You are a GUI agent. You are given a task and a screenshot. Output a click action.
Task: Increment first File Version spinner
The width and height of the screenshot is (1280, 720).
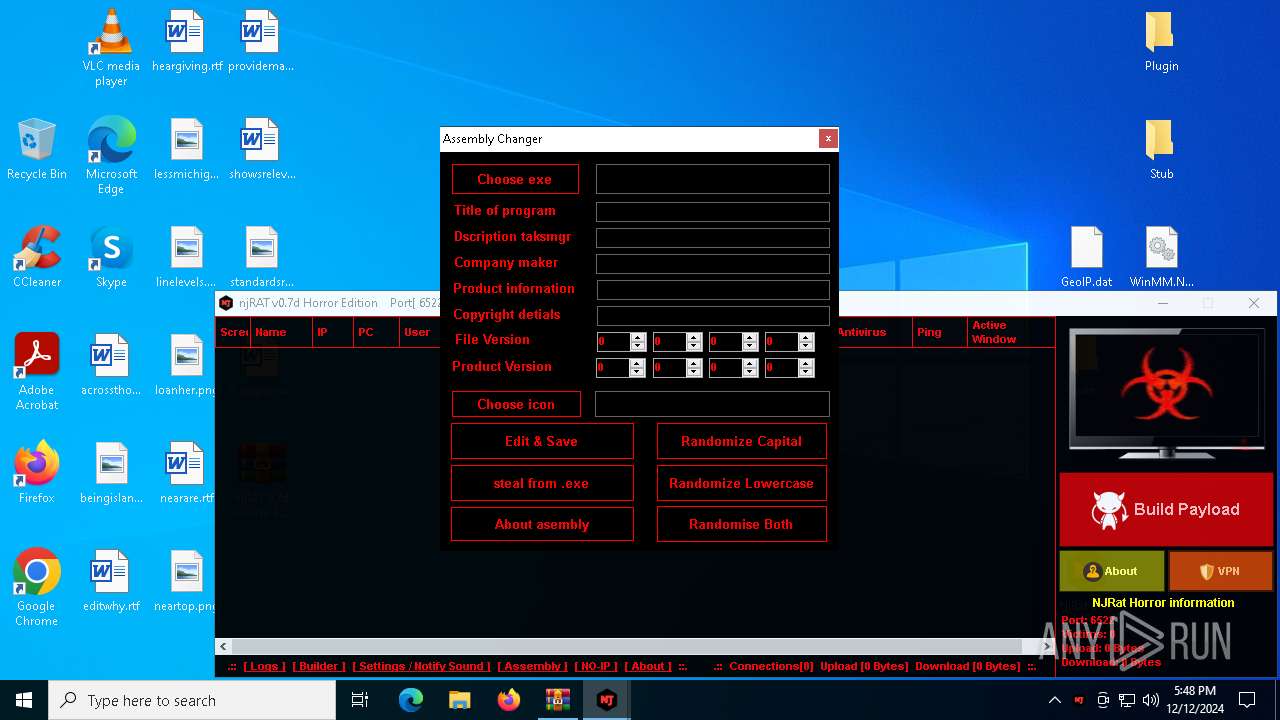[x=637, y=337]
